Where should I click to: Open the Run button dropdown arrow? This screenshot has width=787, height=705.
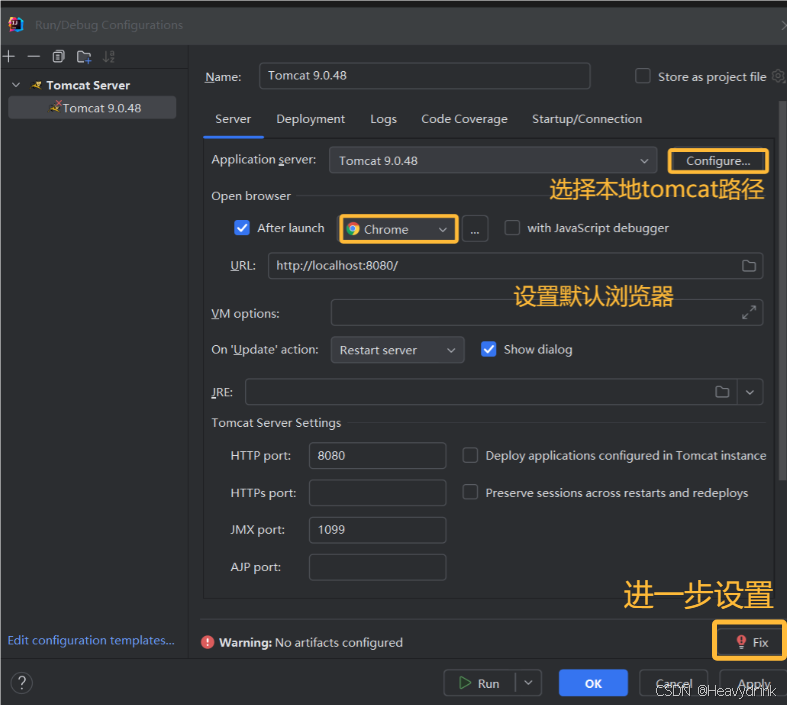coord(529,683)
